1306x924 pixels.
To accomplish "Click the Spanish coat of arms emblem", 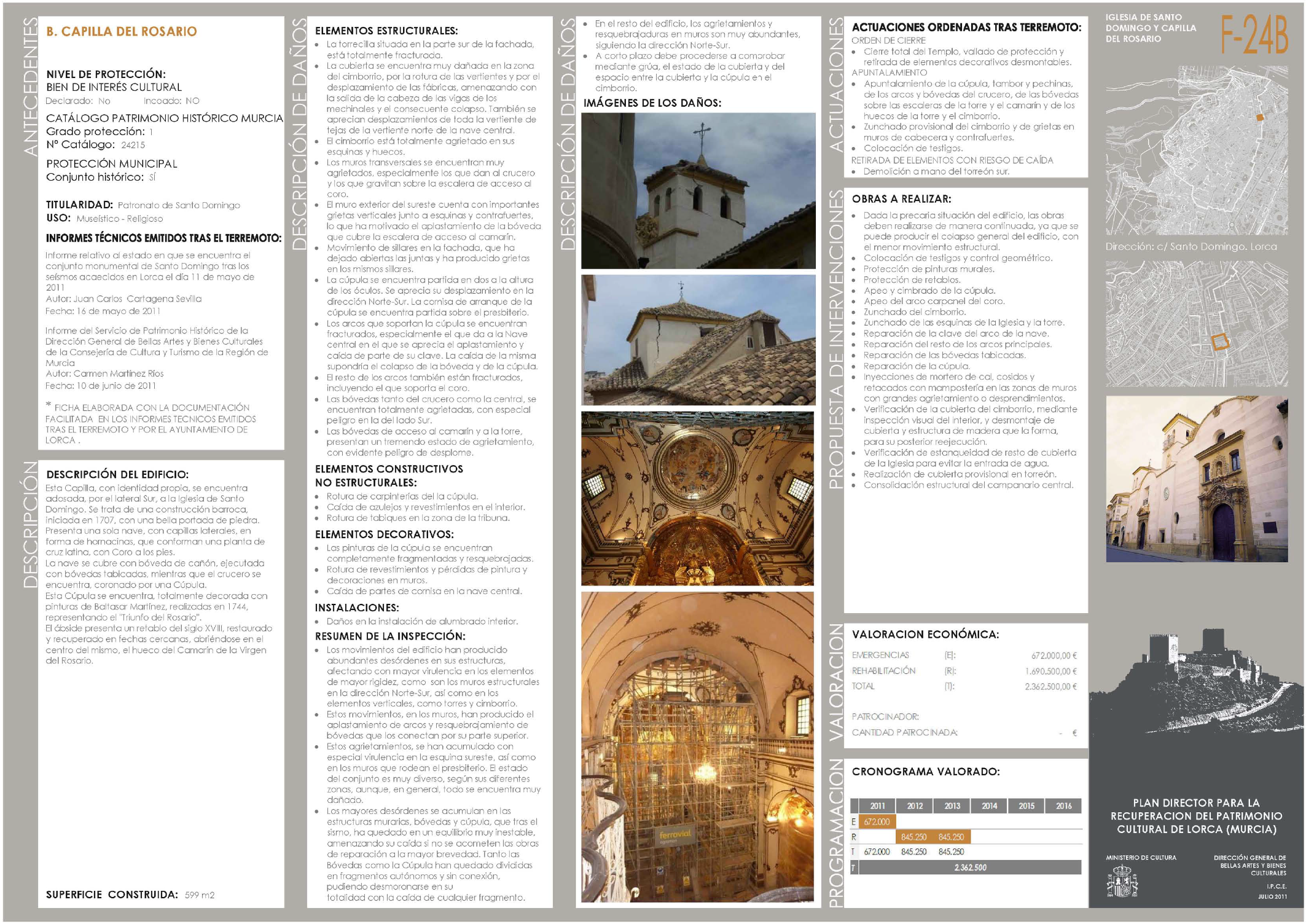I will pyautogui.click(x=1122, y=882).
